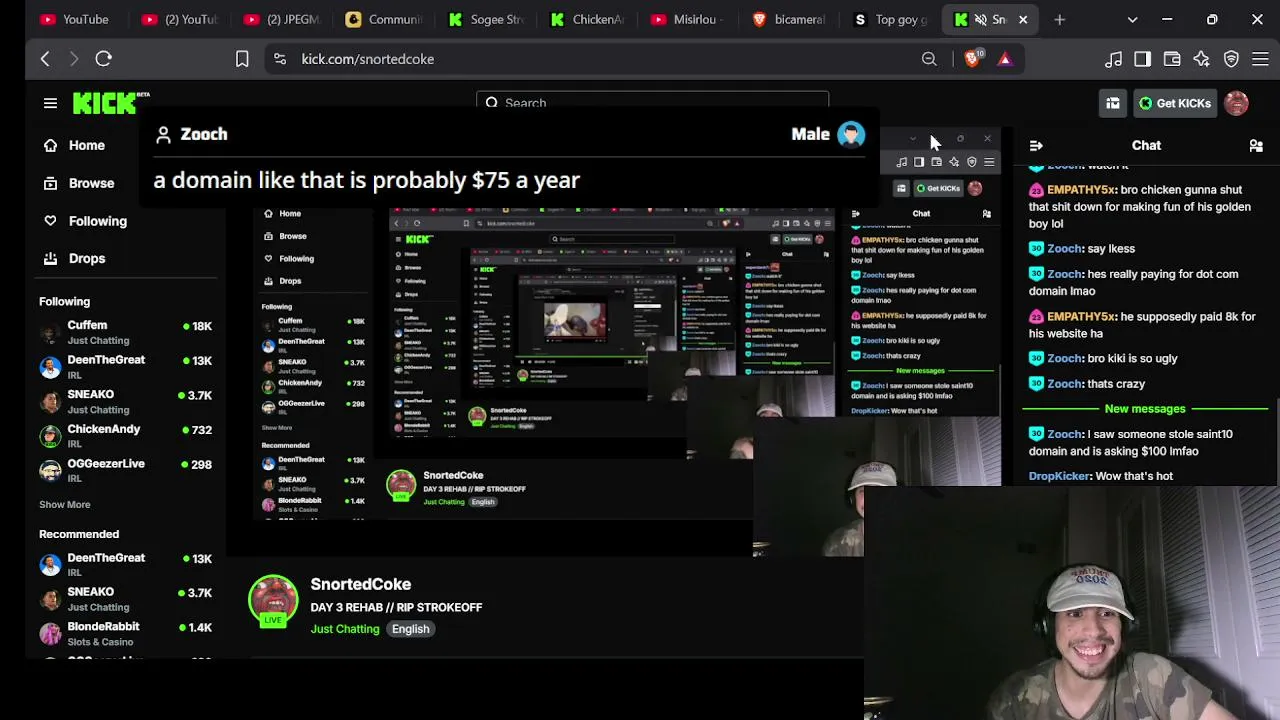Switch to the Sogee Stream Kick tab
This screenshot has width=1280, height=720.
coord(485,19)
